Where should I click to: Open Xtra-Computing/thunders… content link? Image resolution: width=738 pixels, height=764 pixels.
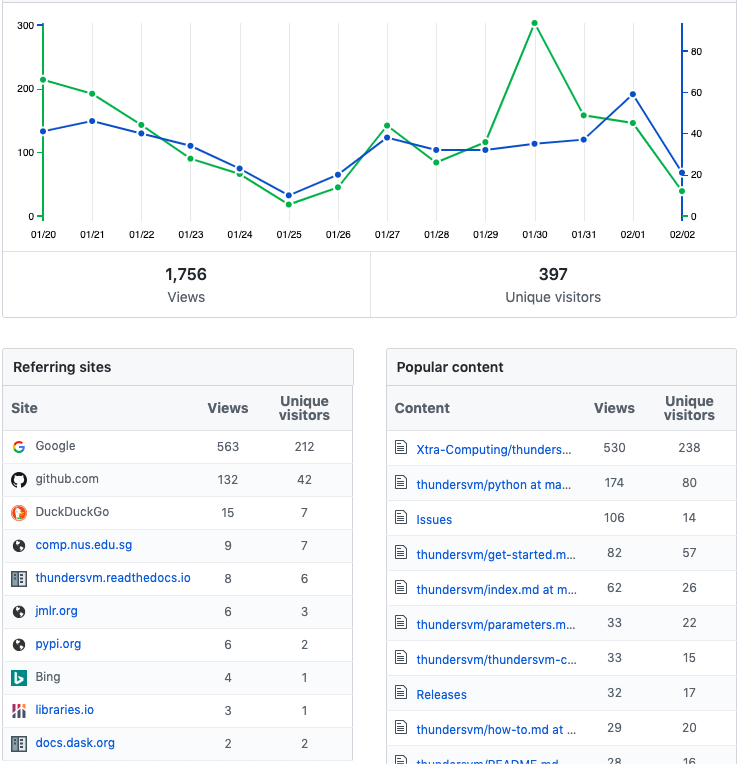493,450
